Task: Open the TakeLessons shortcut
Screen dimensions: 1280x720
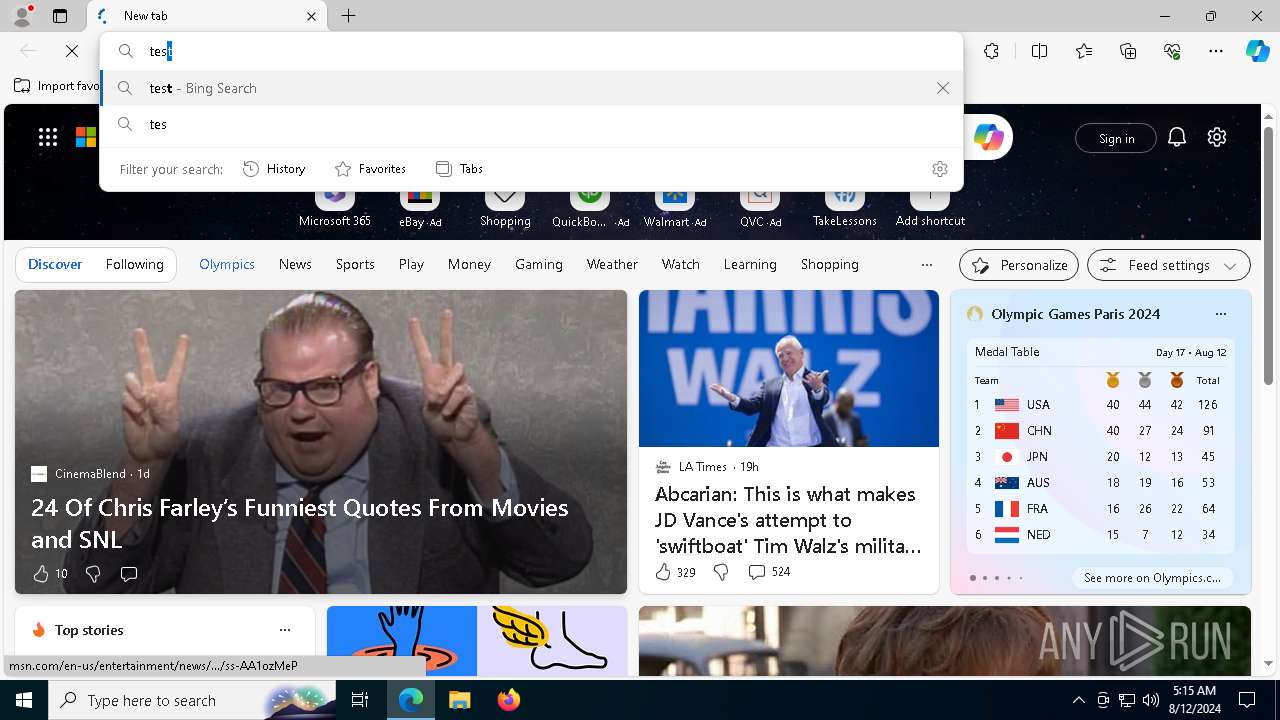Action: 844,208
